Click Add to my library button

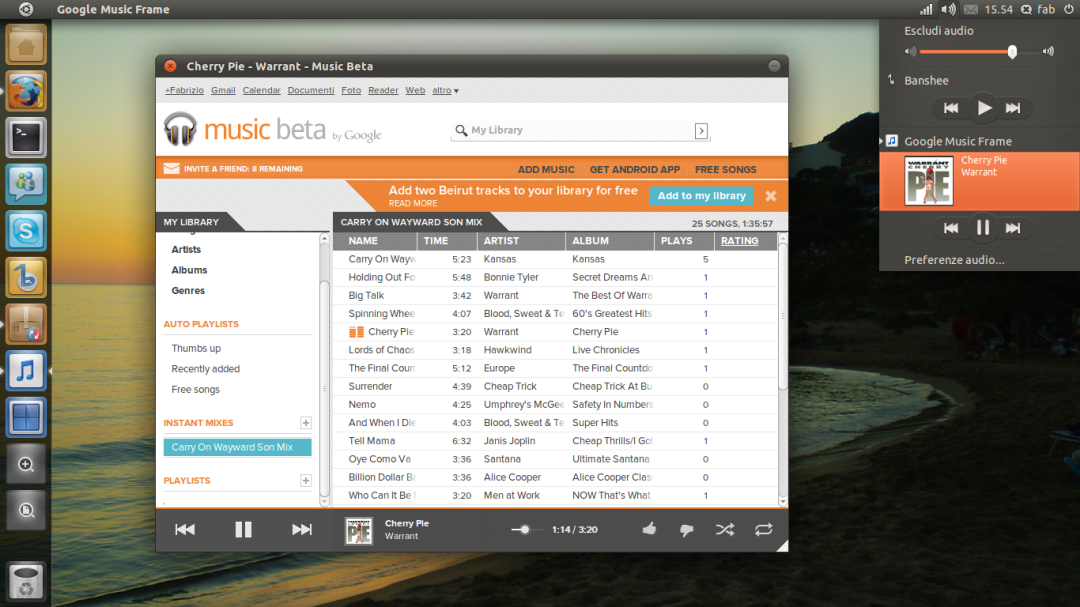click(701, 196)
